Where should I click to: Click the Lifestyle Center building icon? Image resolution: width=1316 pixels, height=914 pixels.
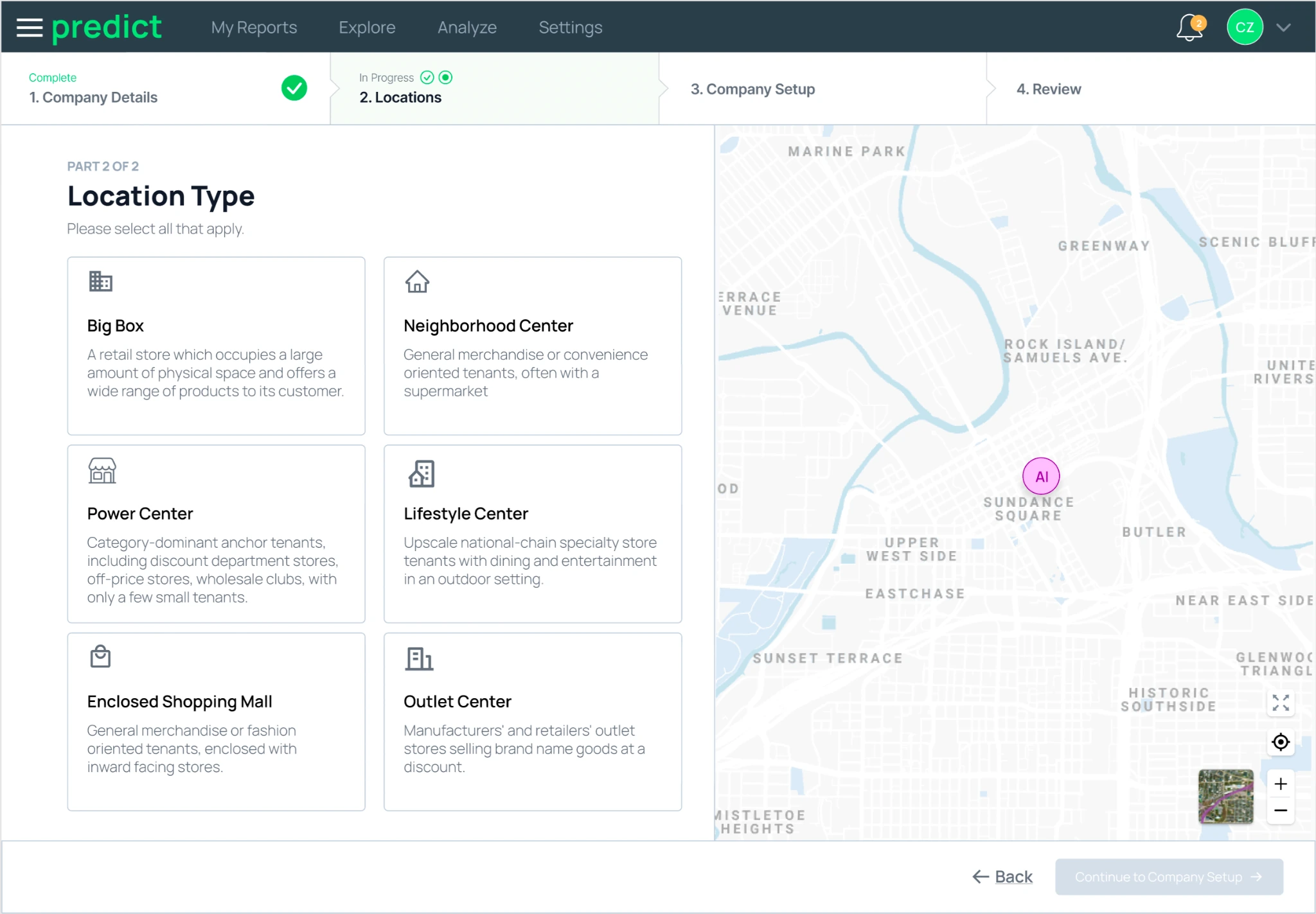pos(422,474)
